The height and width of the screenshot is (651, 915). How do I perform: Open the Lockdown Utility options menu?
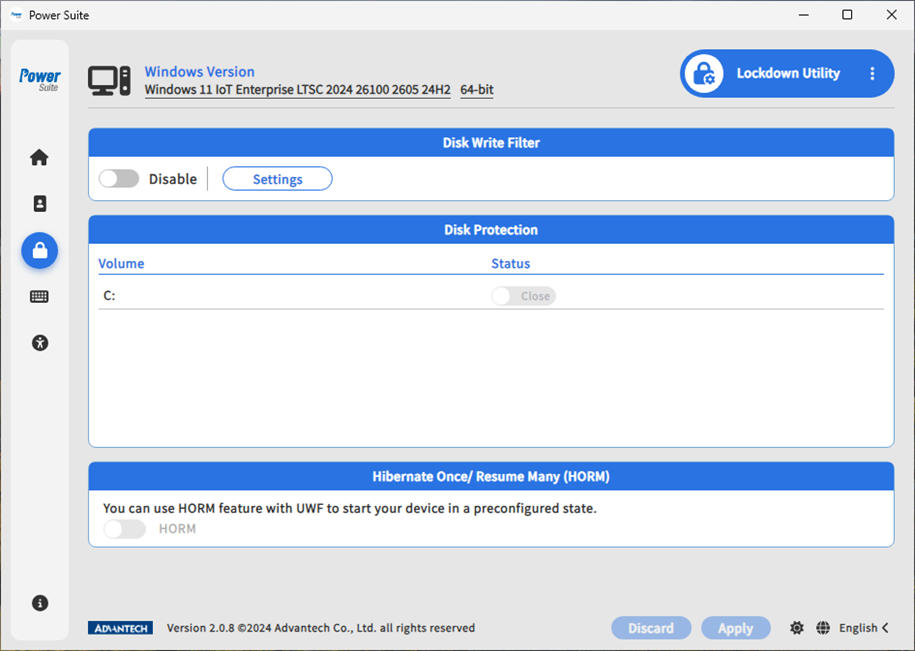[x=872, y=73]
